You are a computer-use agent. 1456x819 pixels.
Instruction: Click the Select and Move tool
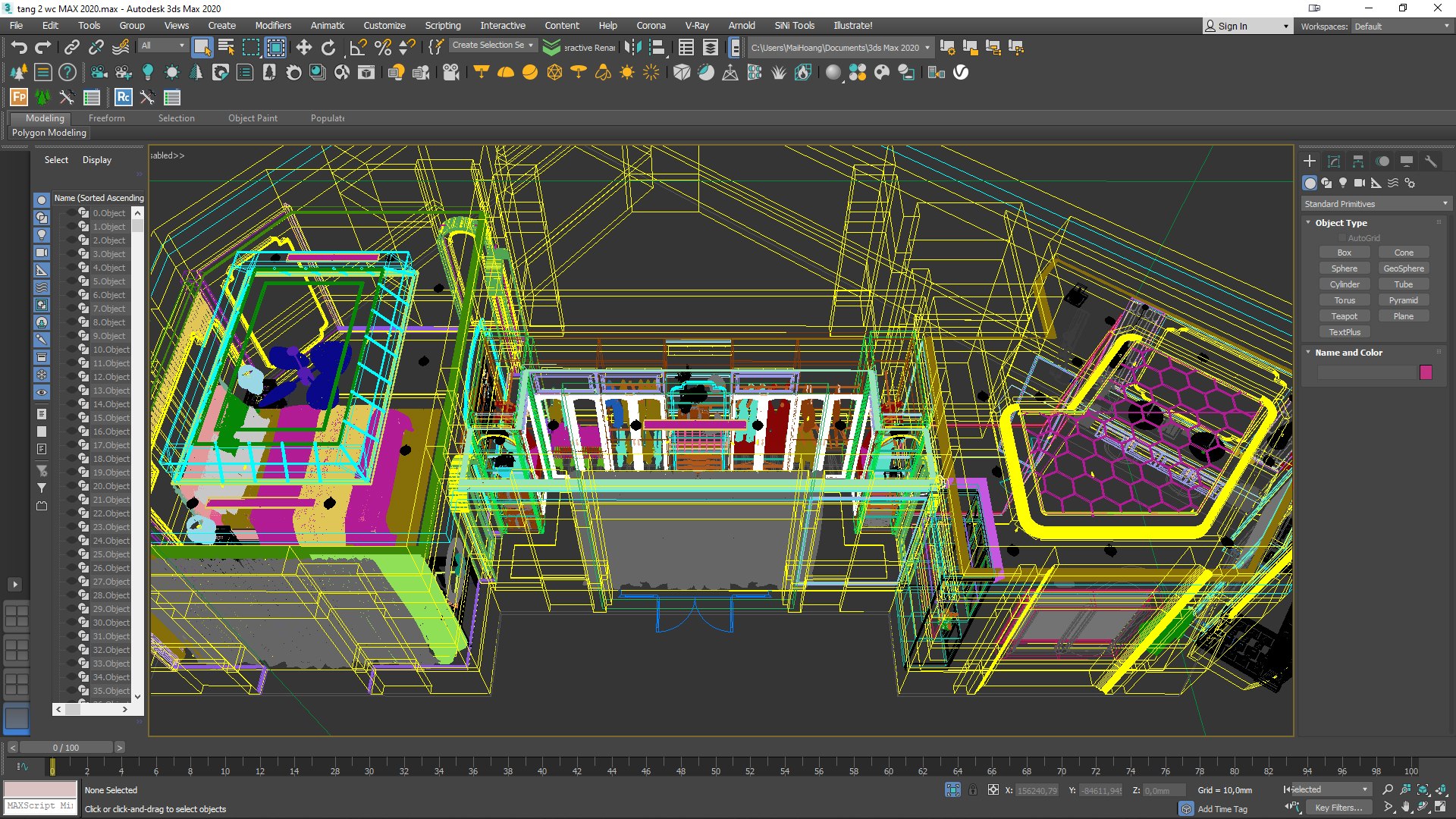click(303, 48)
